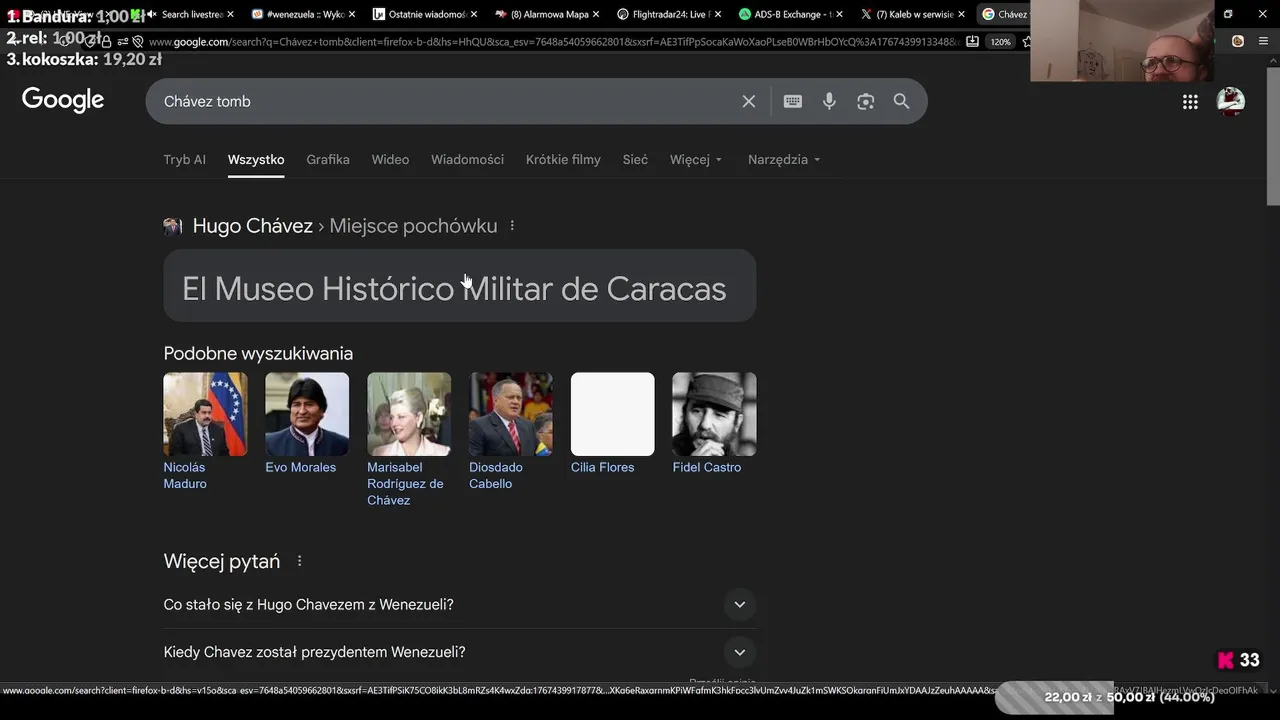Open options beside Miejsce pochówku
Screen dimensions: 1280x720
pos(512,226)
